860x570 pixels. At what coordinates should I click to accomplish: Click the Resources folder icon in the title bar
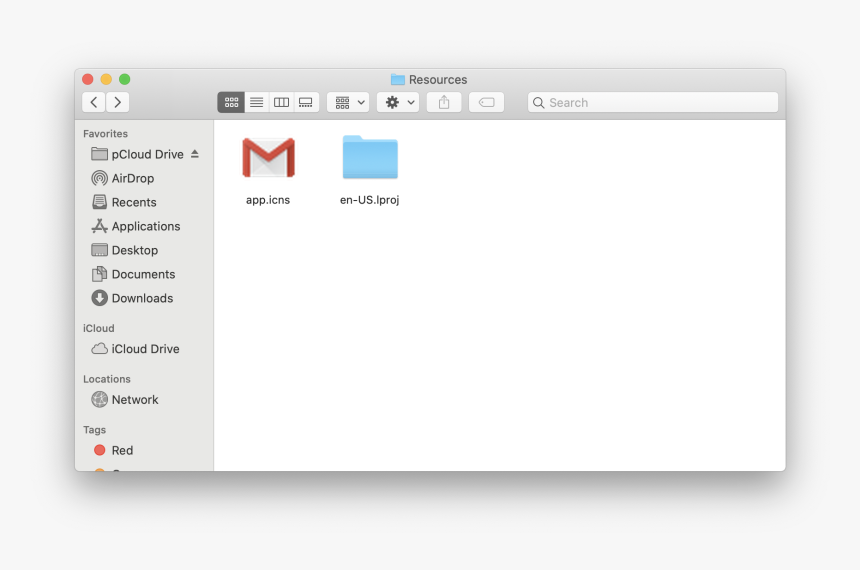tap(398, 80)
